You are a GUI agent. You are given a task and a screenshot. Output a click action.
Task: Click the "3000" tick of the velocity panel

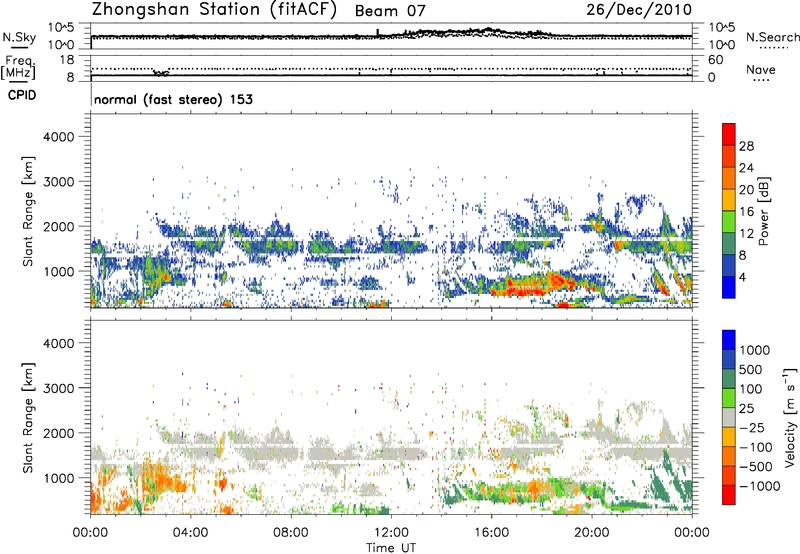click(58, 388)
